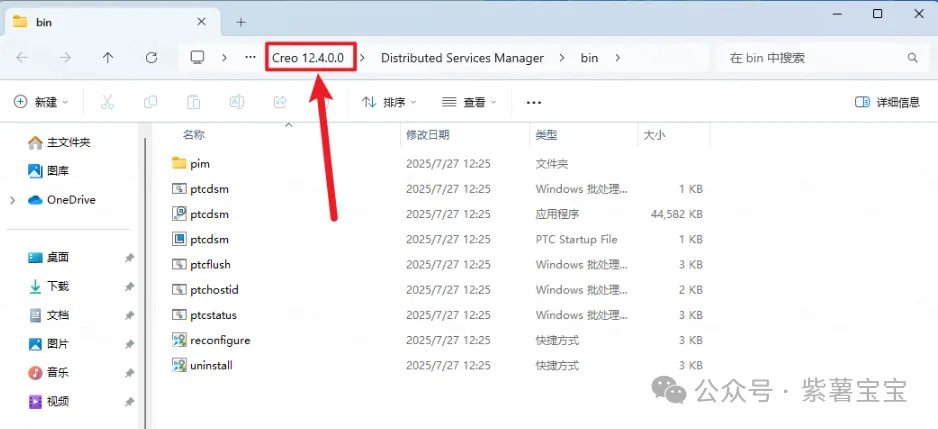
Task: Click the Cut scissors icon in toolbar
Action: (107, 102)
